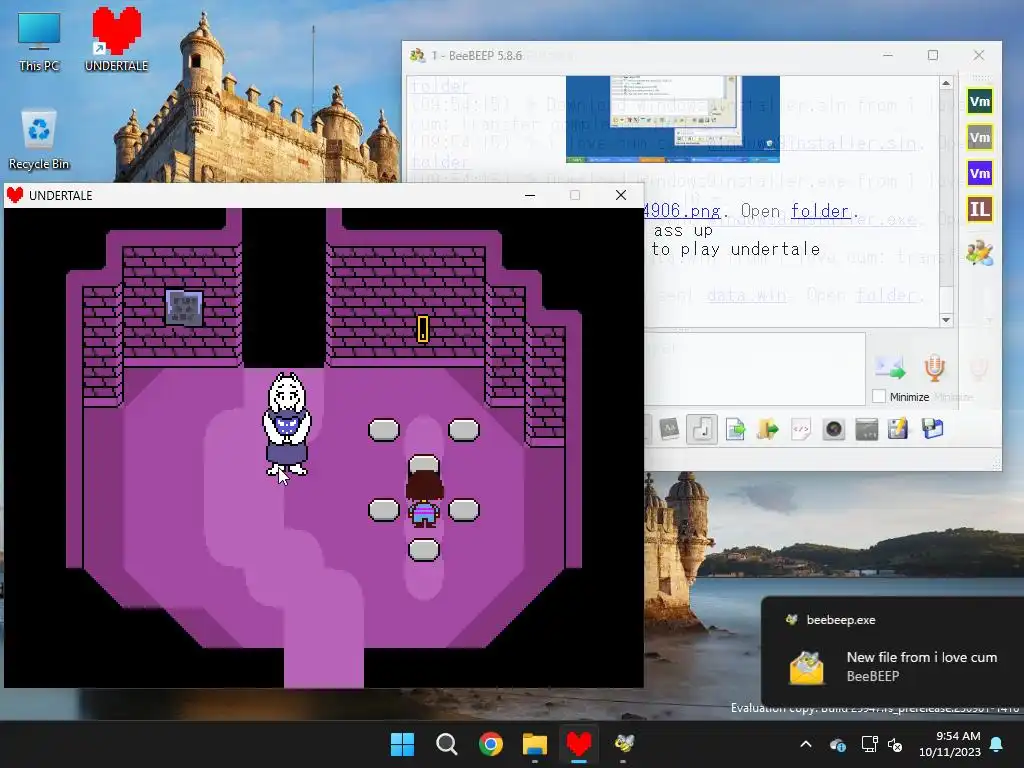Viewport: 1024px width, 768px height.
Task: Click the send folder icon in BeeBEEP toolbar
Action: pos(767,430)
